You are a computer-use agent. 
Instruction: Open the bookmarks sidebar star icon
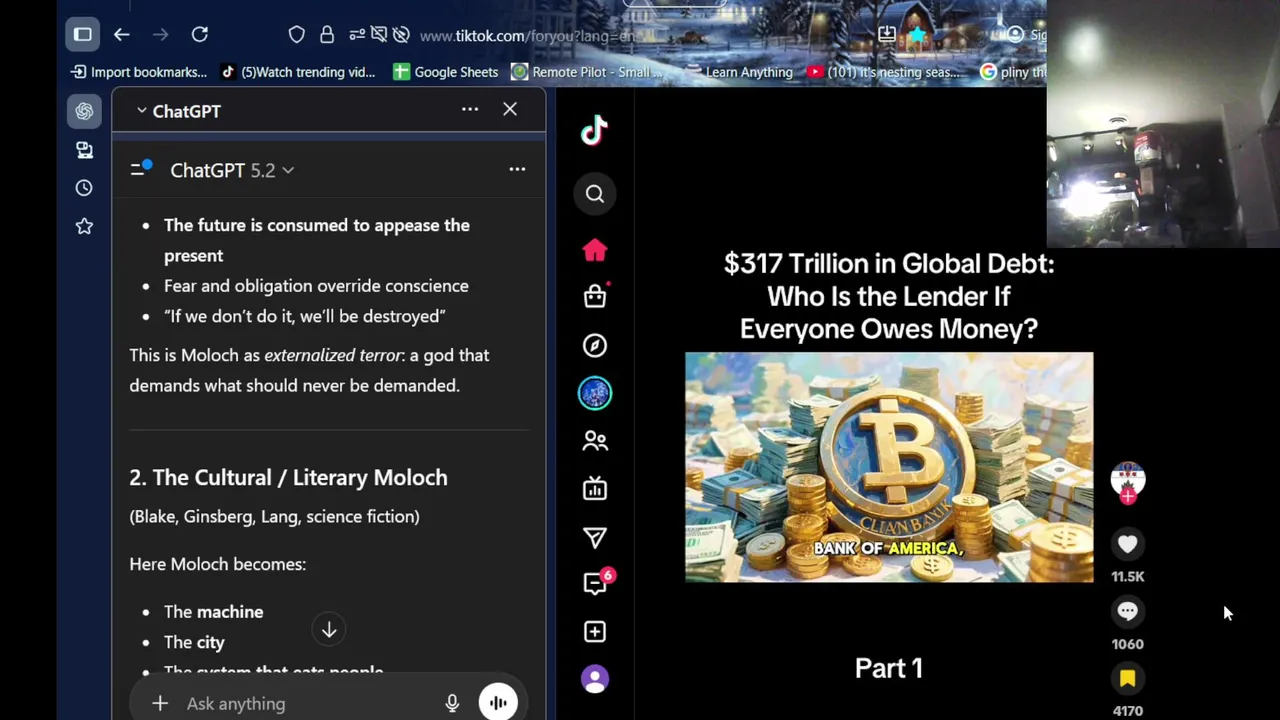pos(84,227)
